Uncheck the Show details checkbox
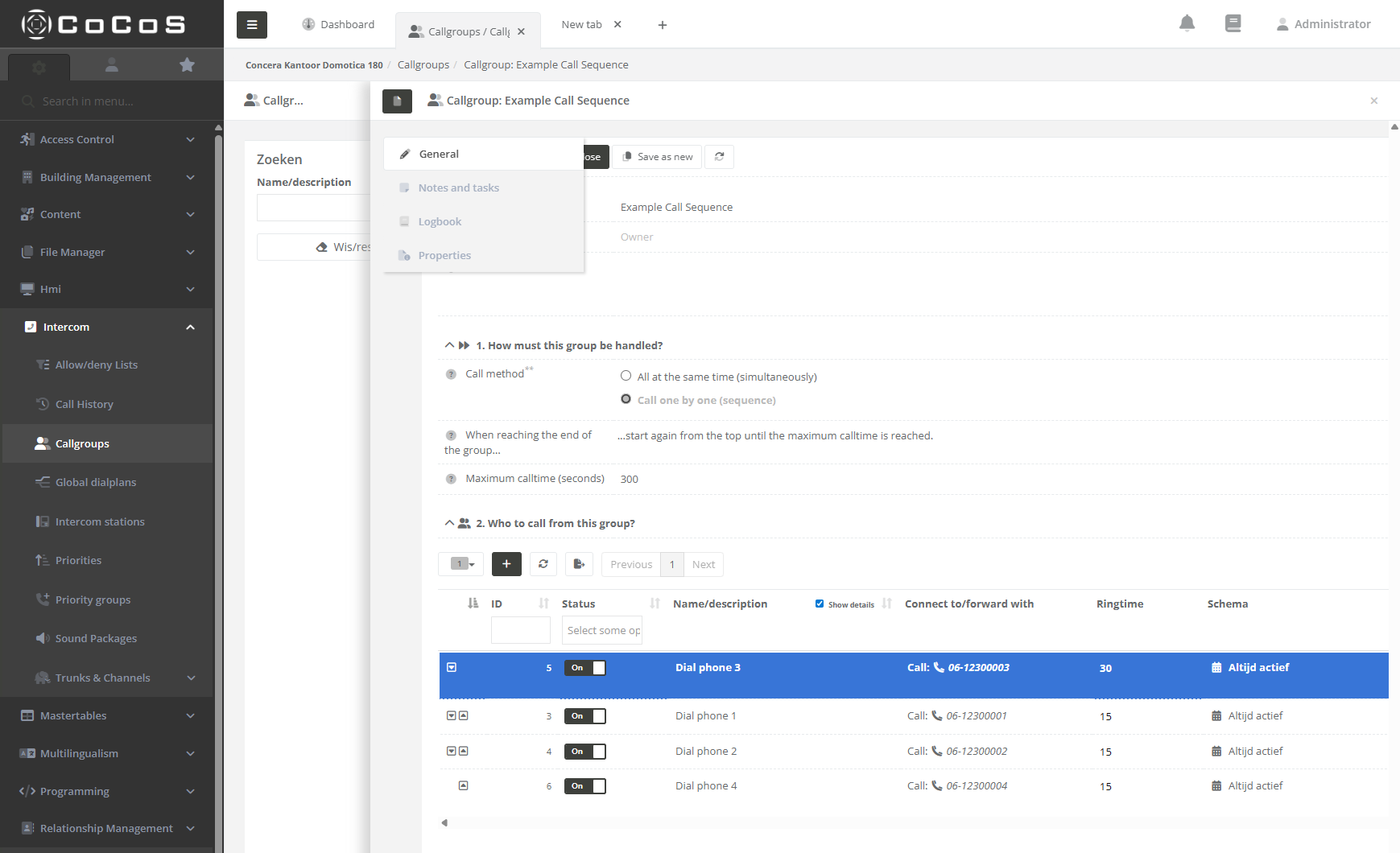Viewport: 1400px width, 853px height. click(820, 604)
